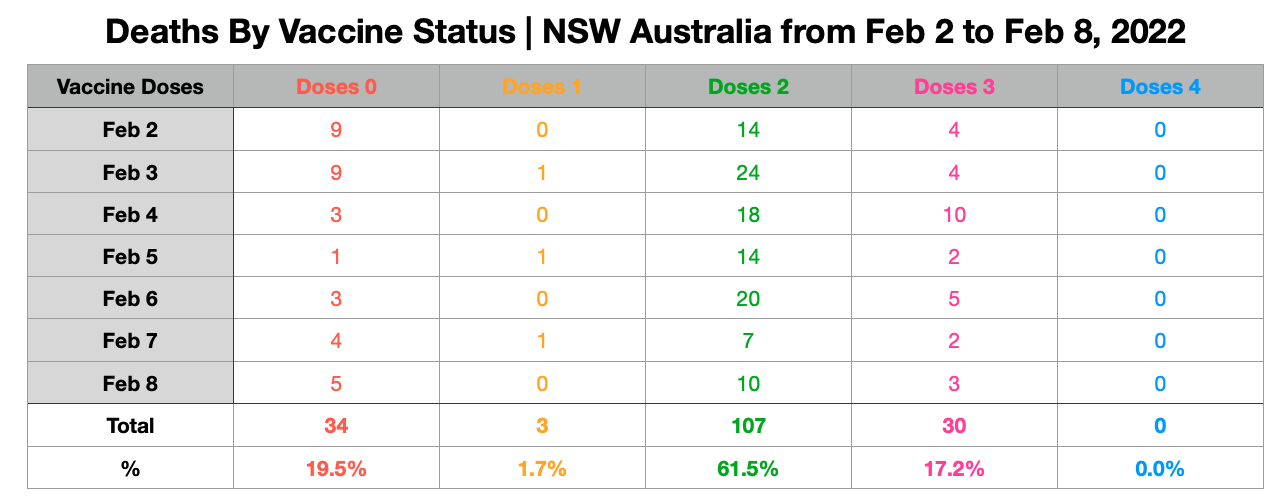1286x503 pixels.
Task: Select the 17.2% percentage cell
Action: click(954, 468)
